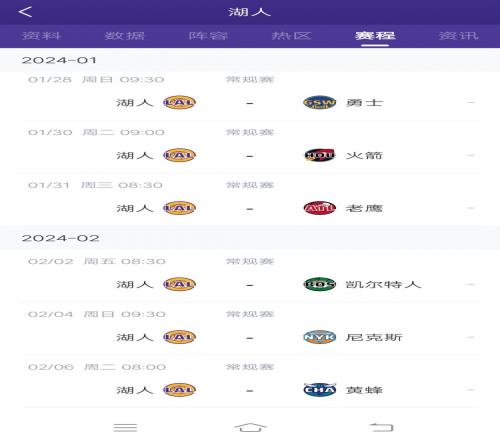Switch to the 资料 tab
Screen dimensions: 500x440
(x=42, y=36)
